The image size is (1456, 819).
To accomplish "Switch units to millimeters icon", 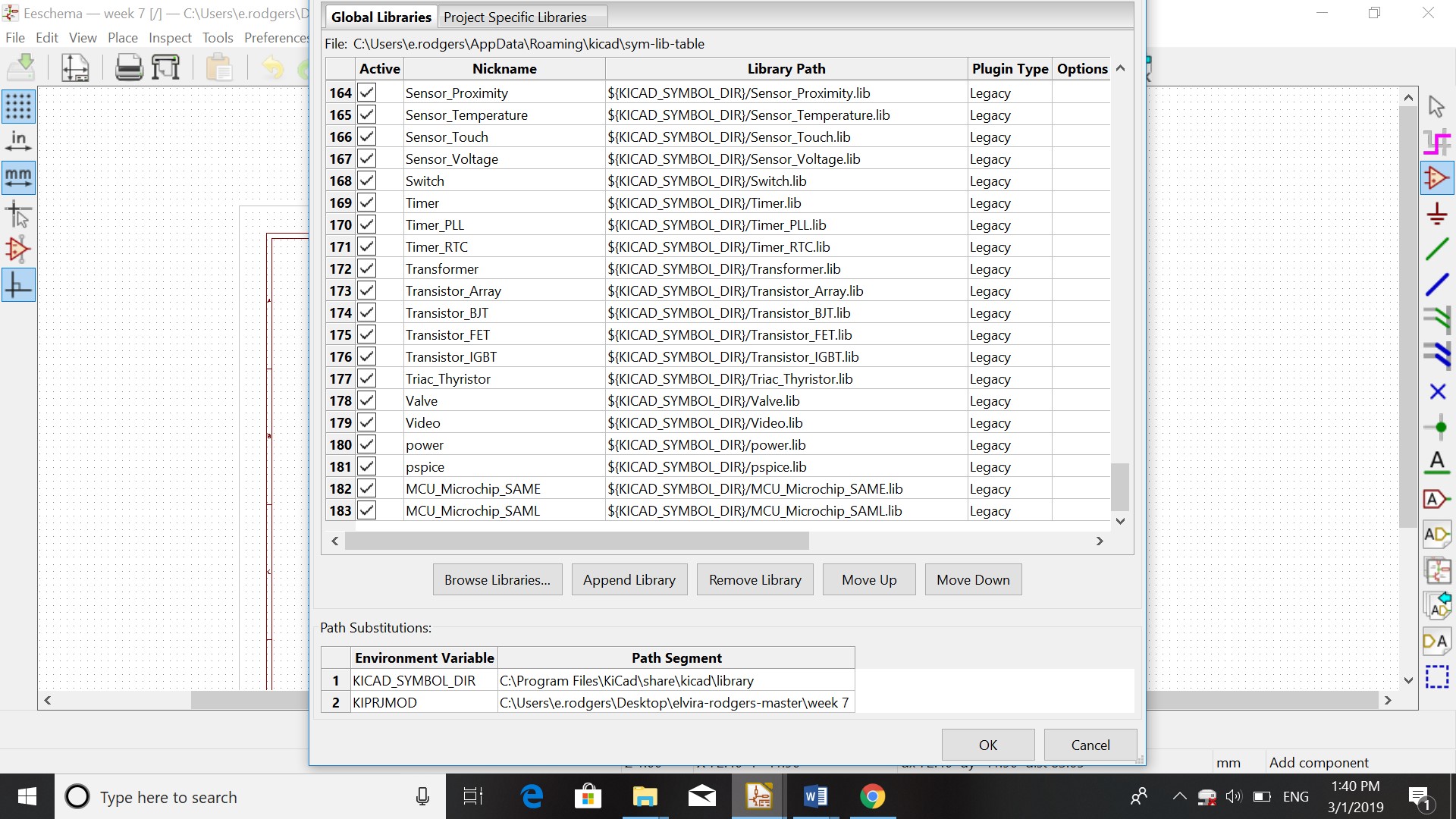I will 18,178.
